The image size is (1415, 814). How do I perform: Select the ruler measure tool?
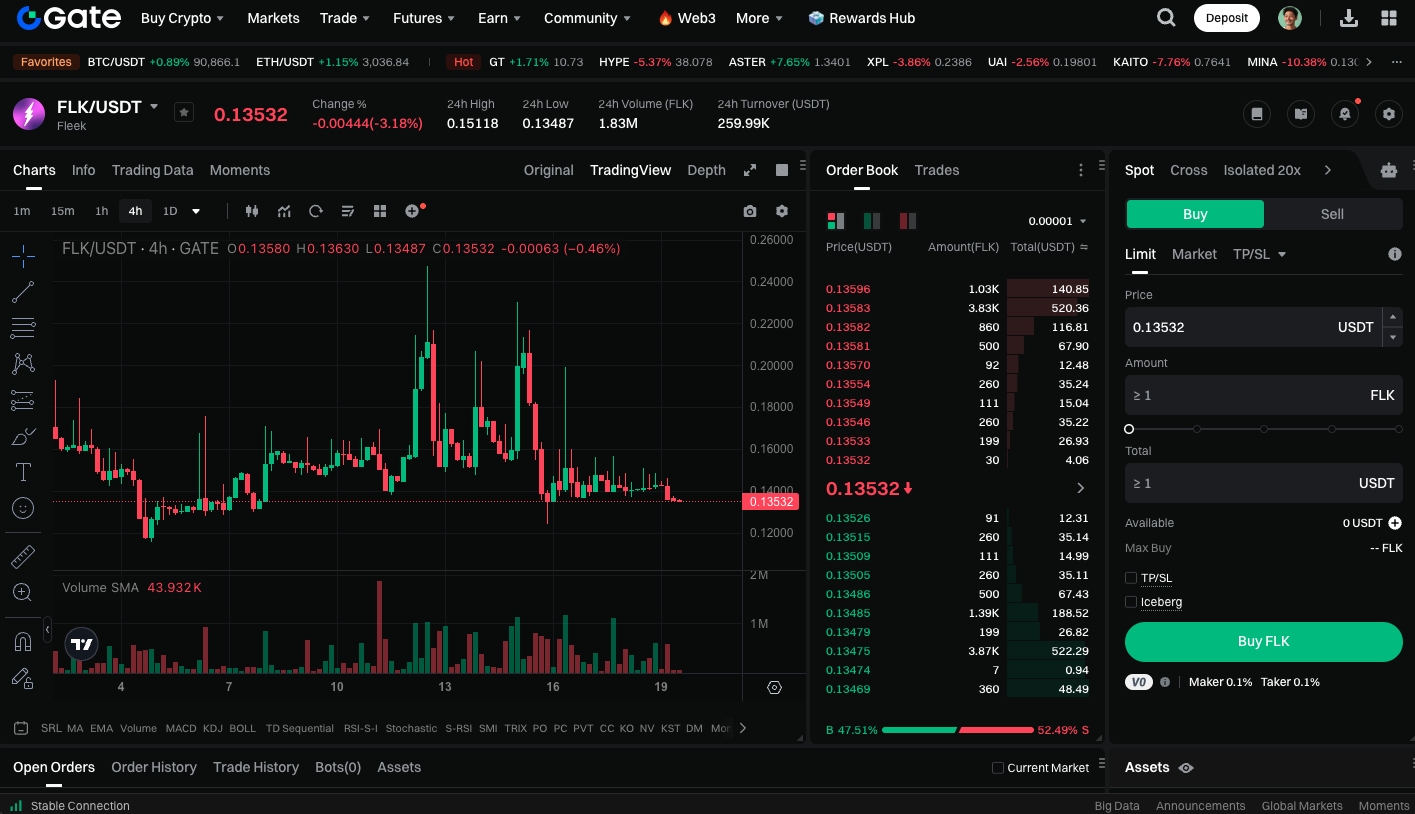tap(23, 557)
